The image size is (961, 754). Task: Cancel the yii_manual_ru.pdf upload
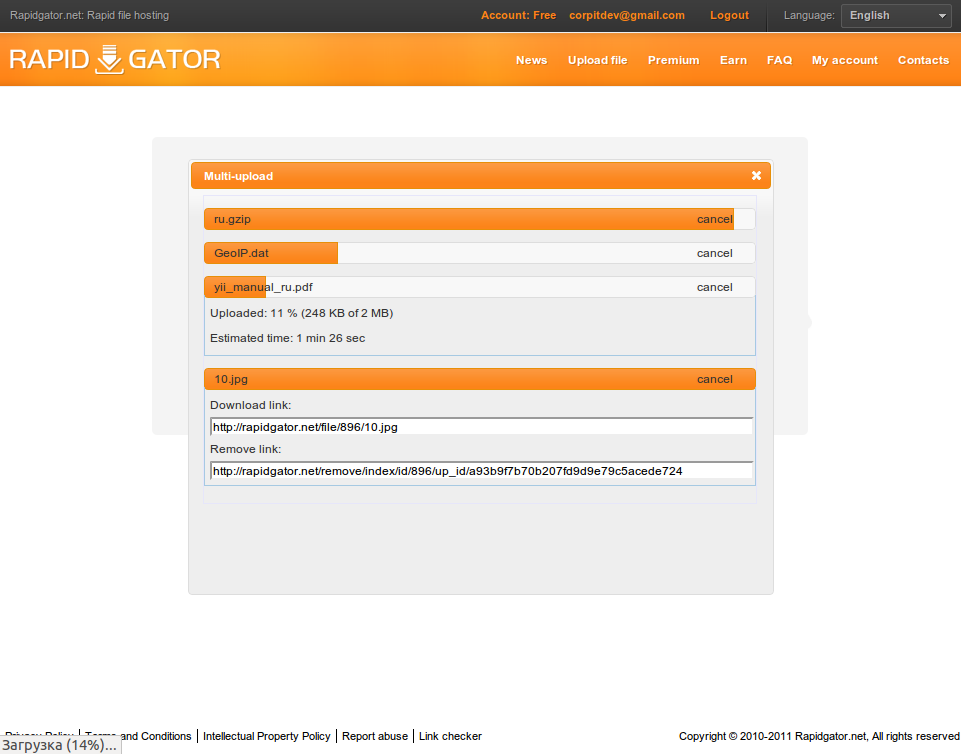pyautogui.click(x=715, y=287)
